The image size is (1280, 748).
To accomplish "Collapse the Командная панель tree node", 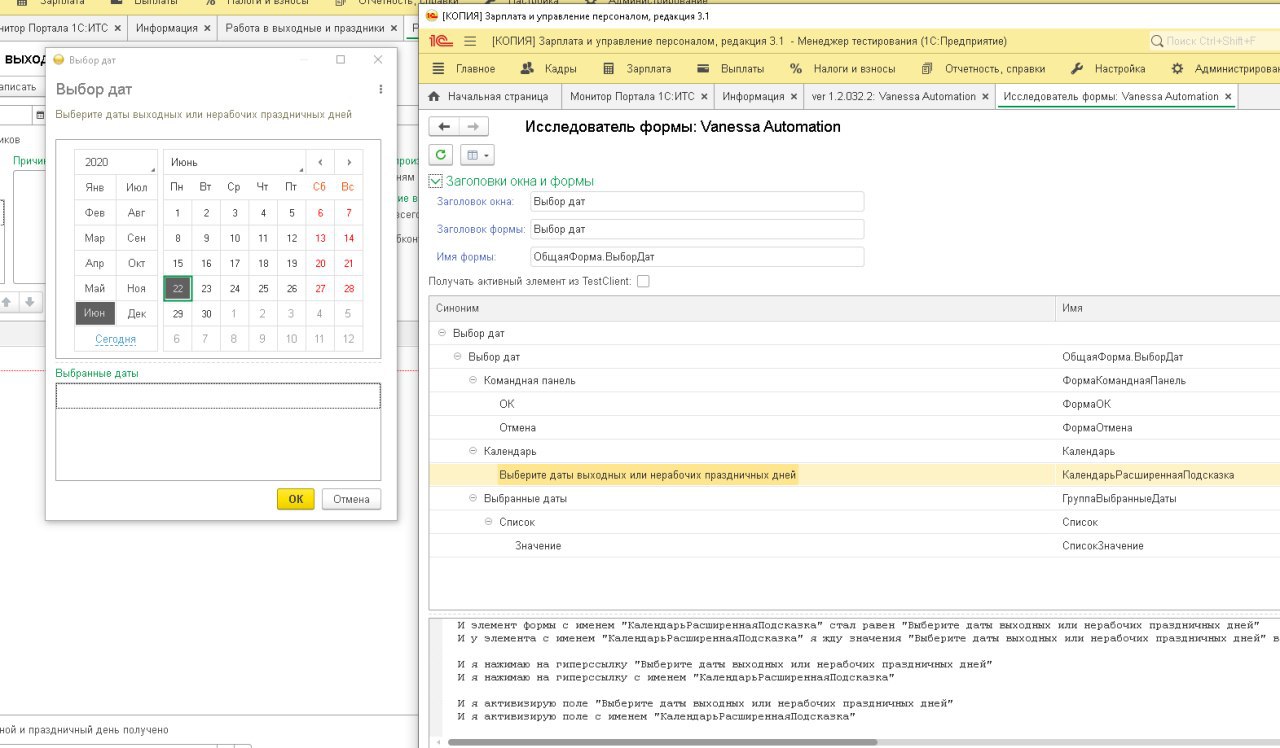I will click(474, 381).
